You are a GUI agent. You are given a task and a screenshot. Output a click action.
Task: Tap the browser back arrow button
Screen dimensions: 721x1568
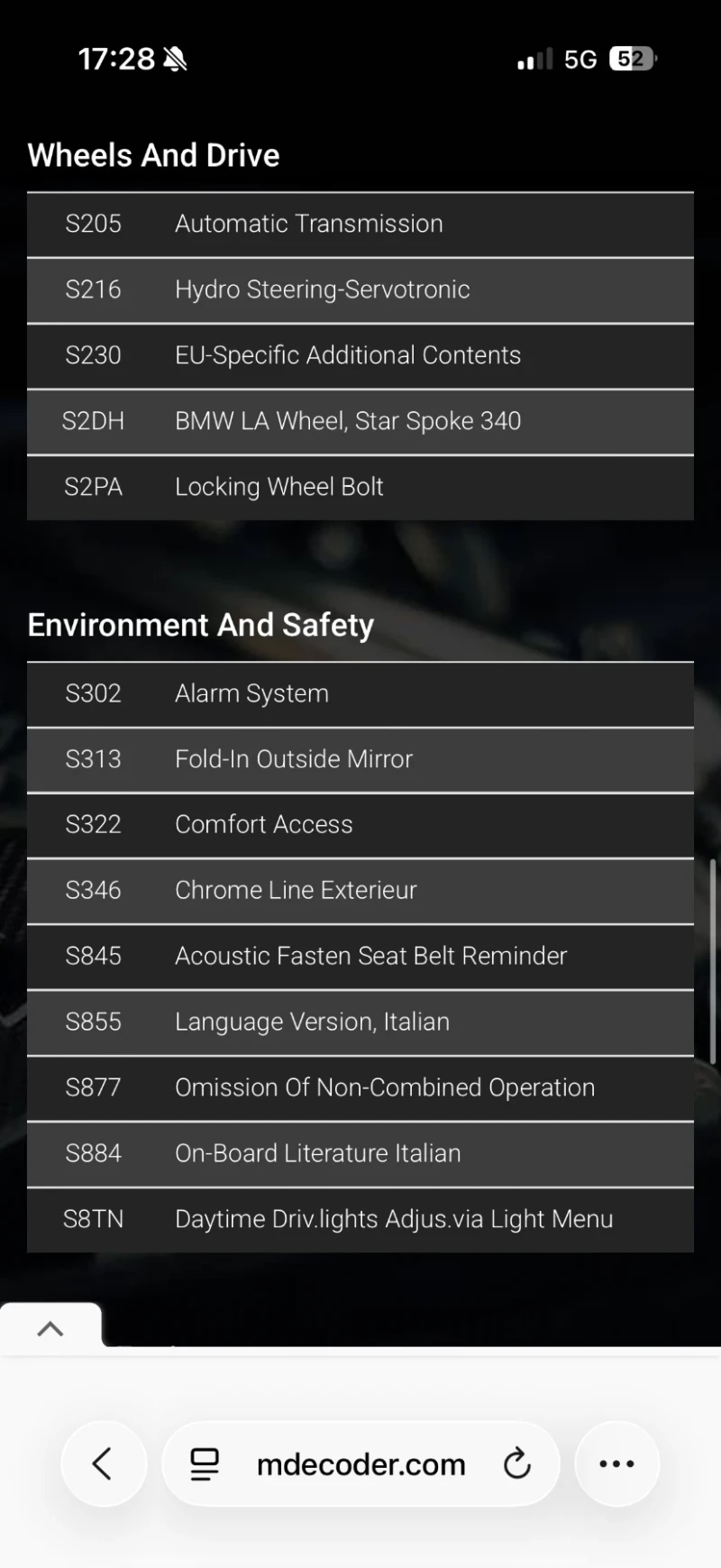pos(103,1463)
